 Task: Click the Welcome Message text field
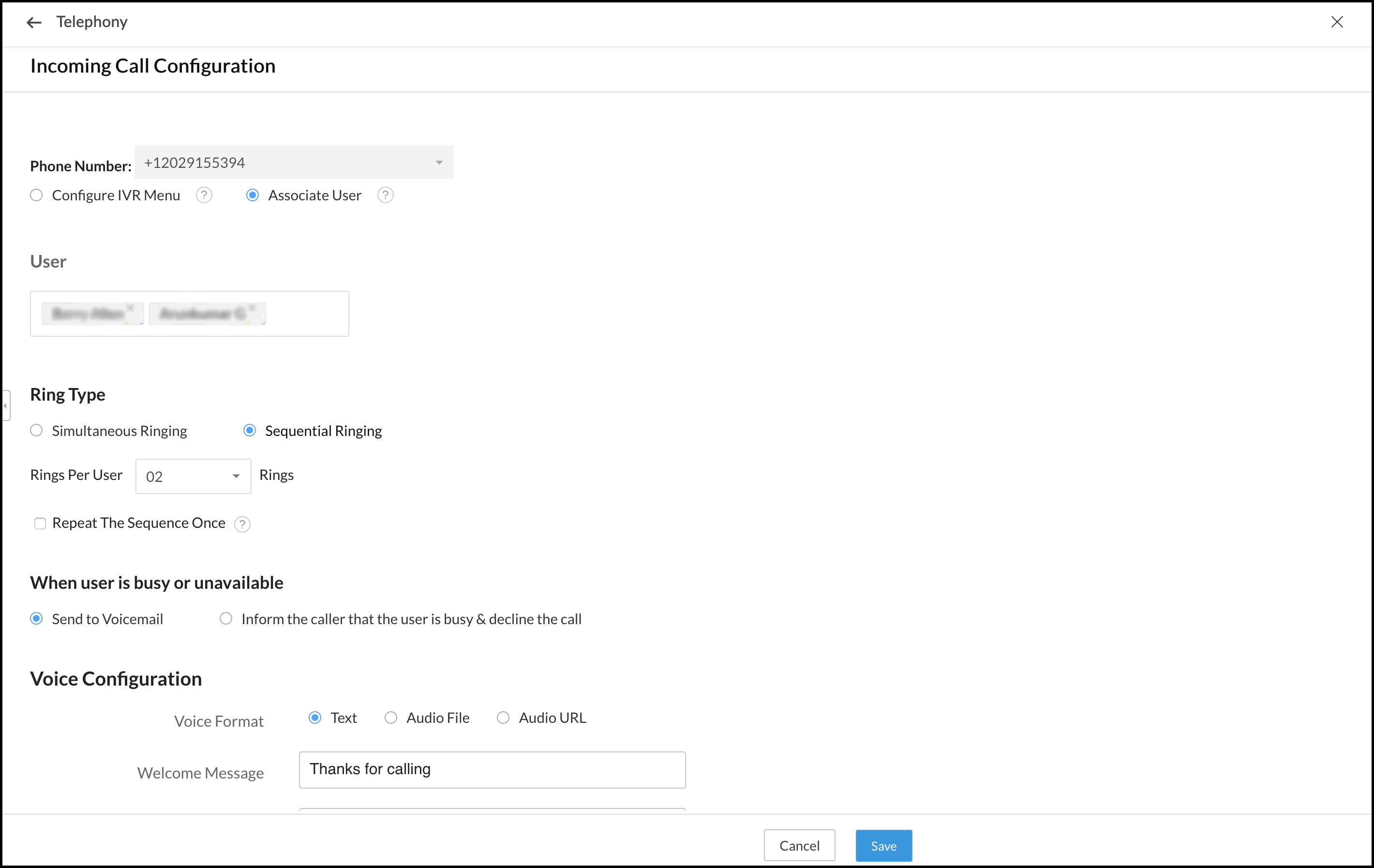492,770
